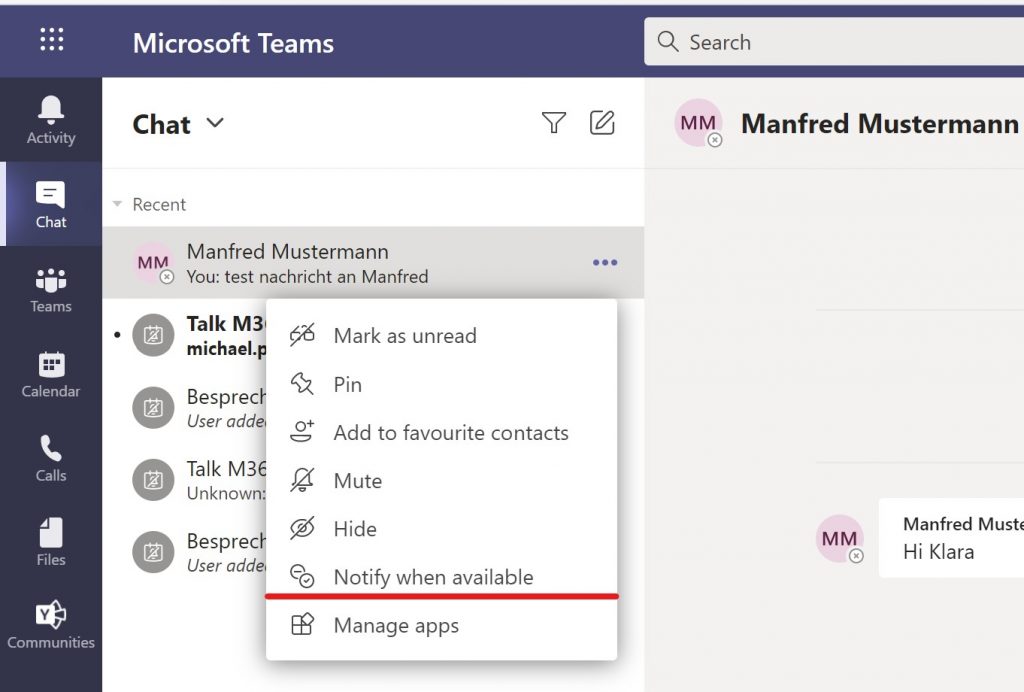Start a new chat with compose icon

pos(602,123)
